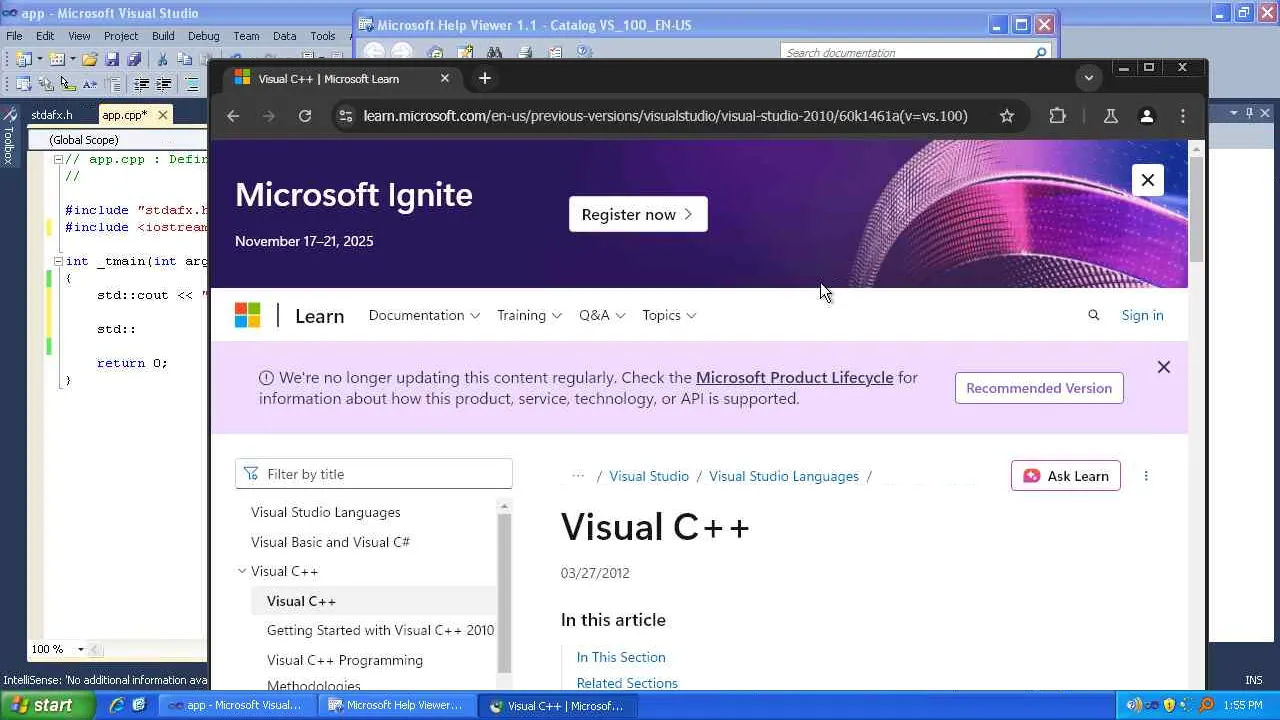The image size is (1280, 720).
Task: Click the Save icon in Visual Studio toolbar
Action: (x=112, y=60)
